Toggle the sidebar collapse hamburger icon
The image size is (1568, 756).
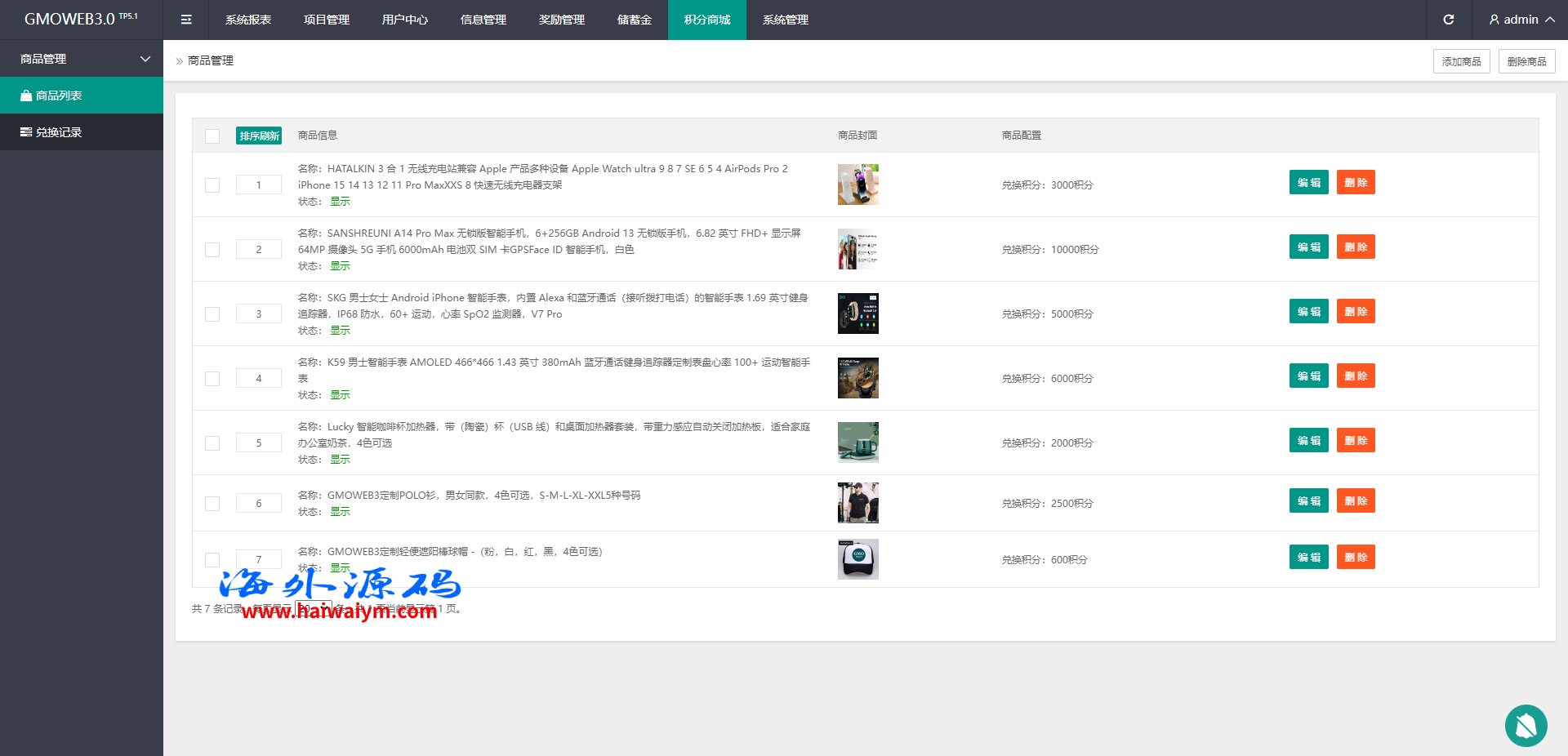[186, 20]
